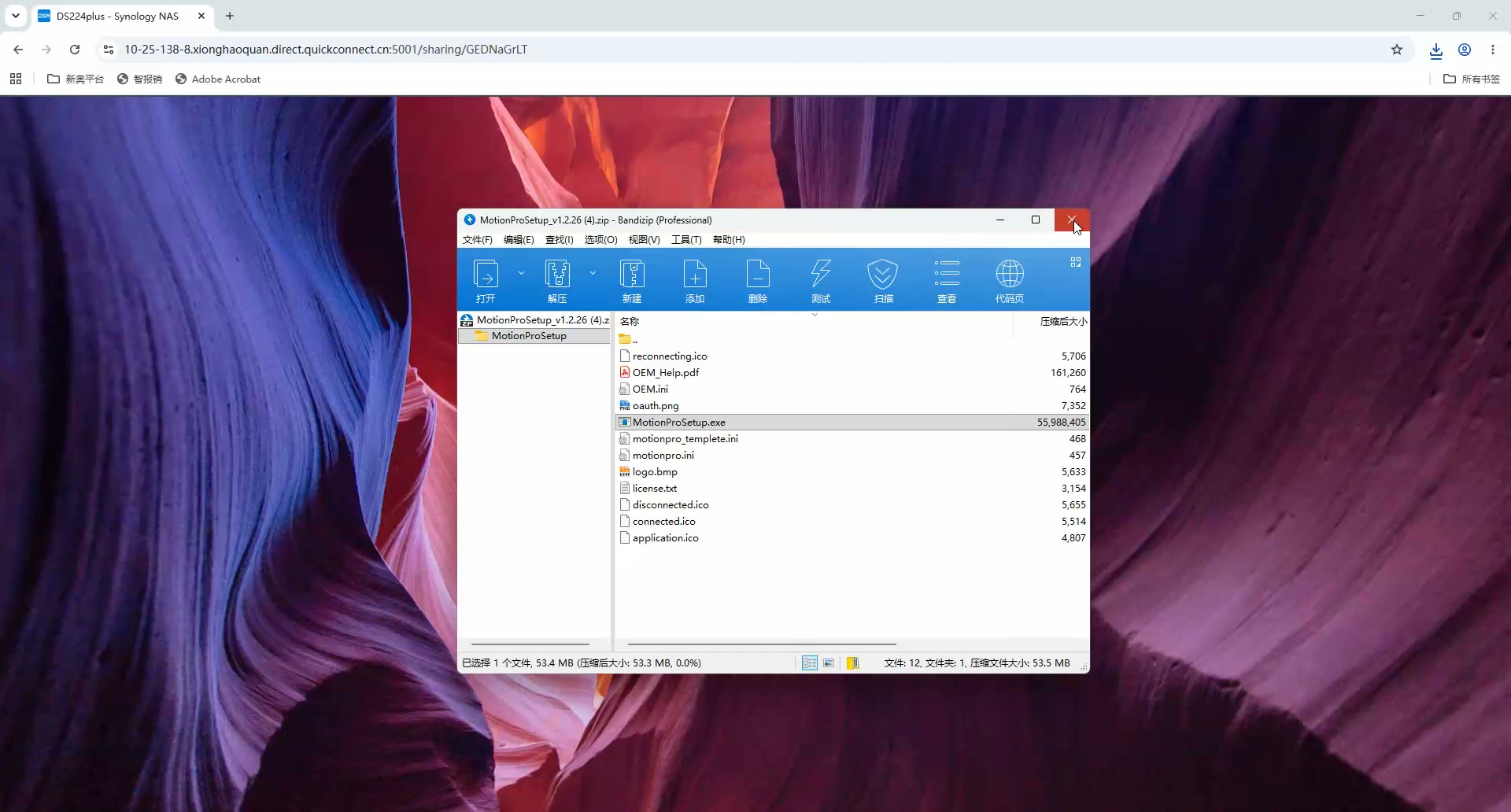Click the New archive (新建) icon
Viewport: 1511px width, 812px height.
pyautogui.click(x=632, y=281)
